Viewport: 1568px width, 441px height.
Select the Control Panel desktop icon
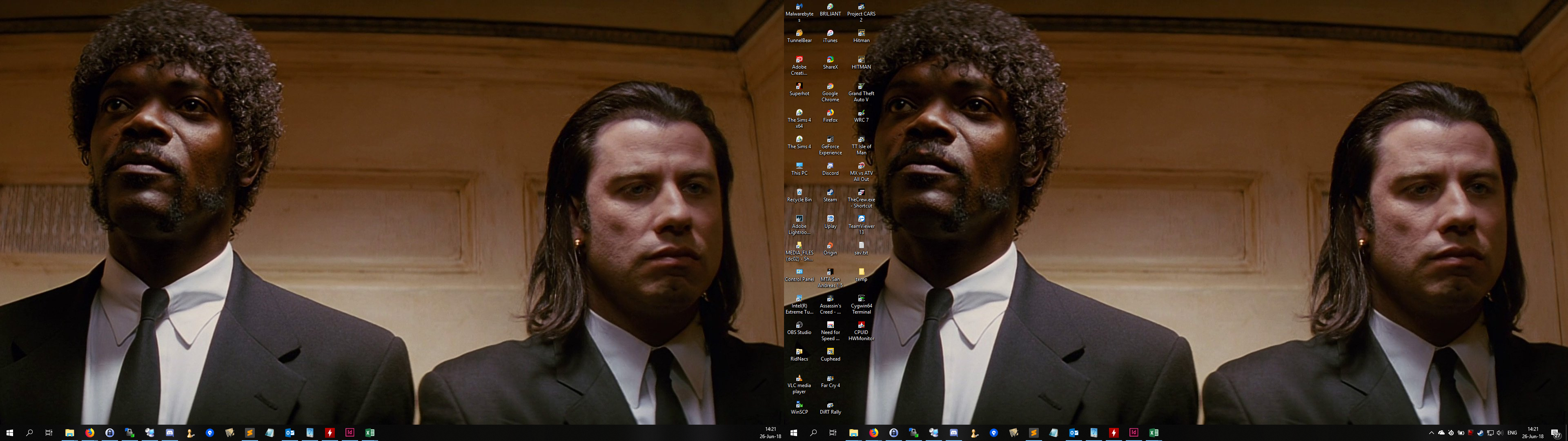(x=799, y=275)
